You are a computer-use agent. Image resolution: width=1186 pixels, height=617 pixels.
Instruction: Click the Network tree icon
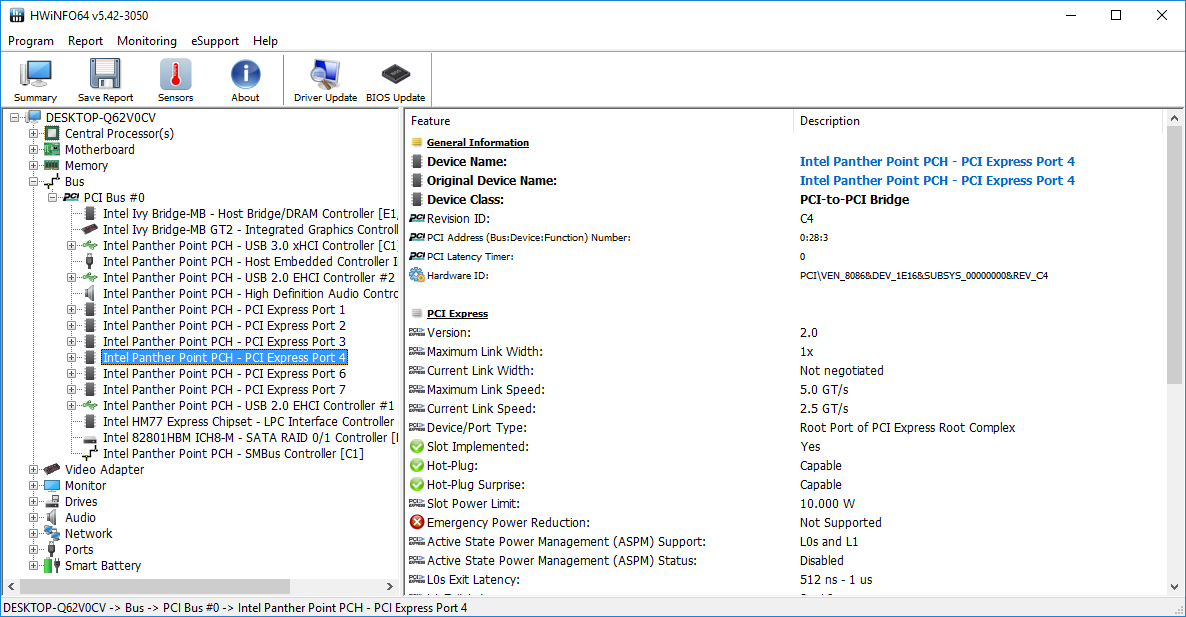pos(52,533)
